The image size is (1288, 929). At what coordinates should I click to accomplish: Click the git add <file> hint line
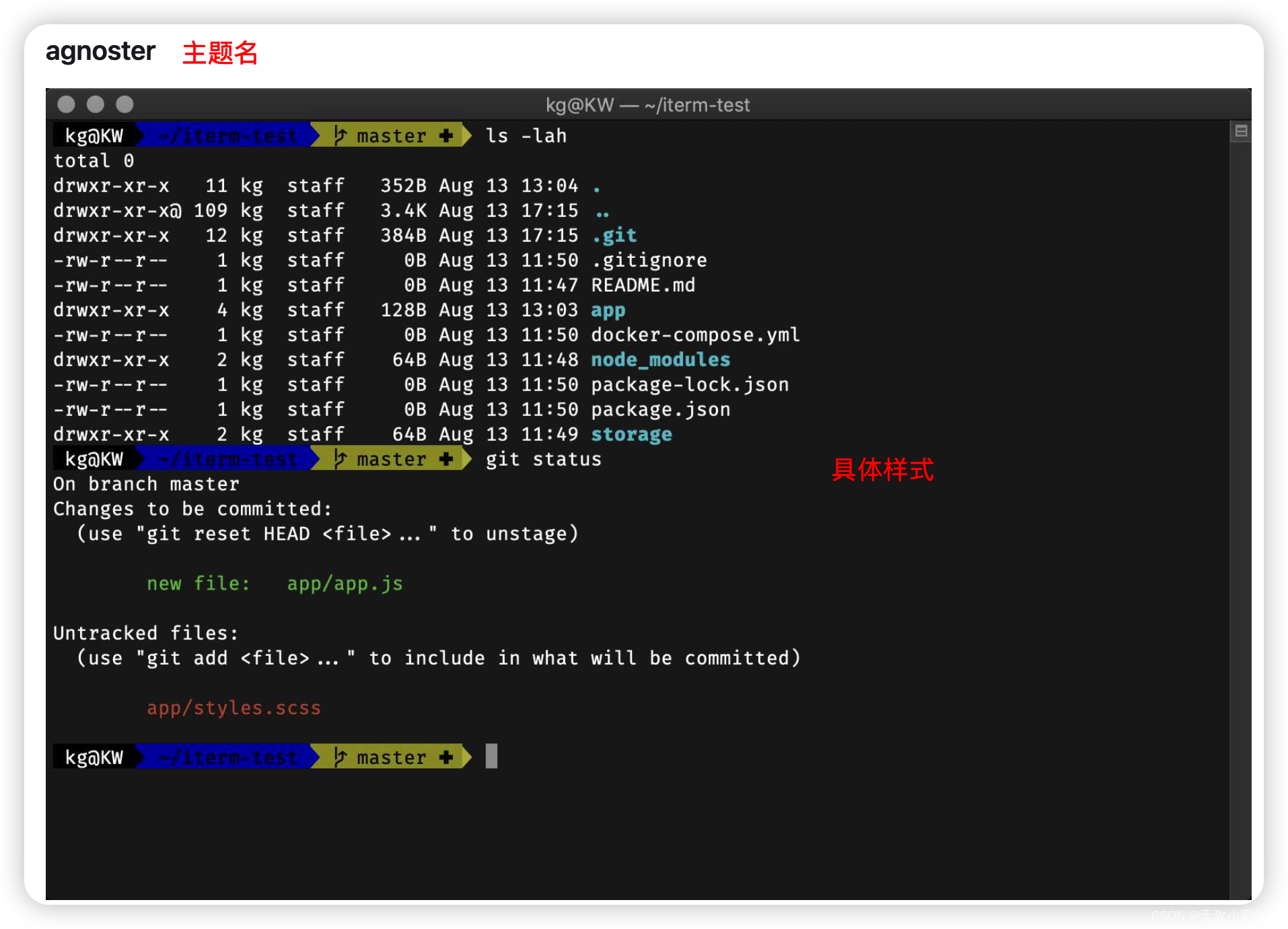(439, 658)
